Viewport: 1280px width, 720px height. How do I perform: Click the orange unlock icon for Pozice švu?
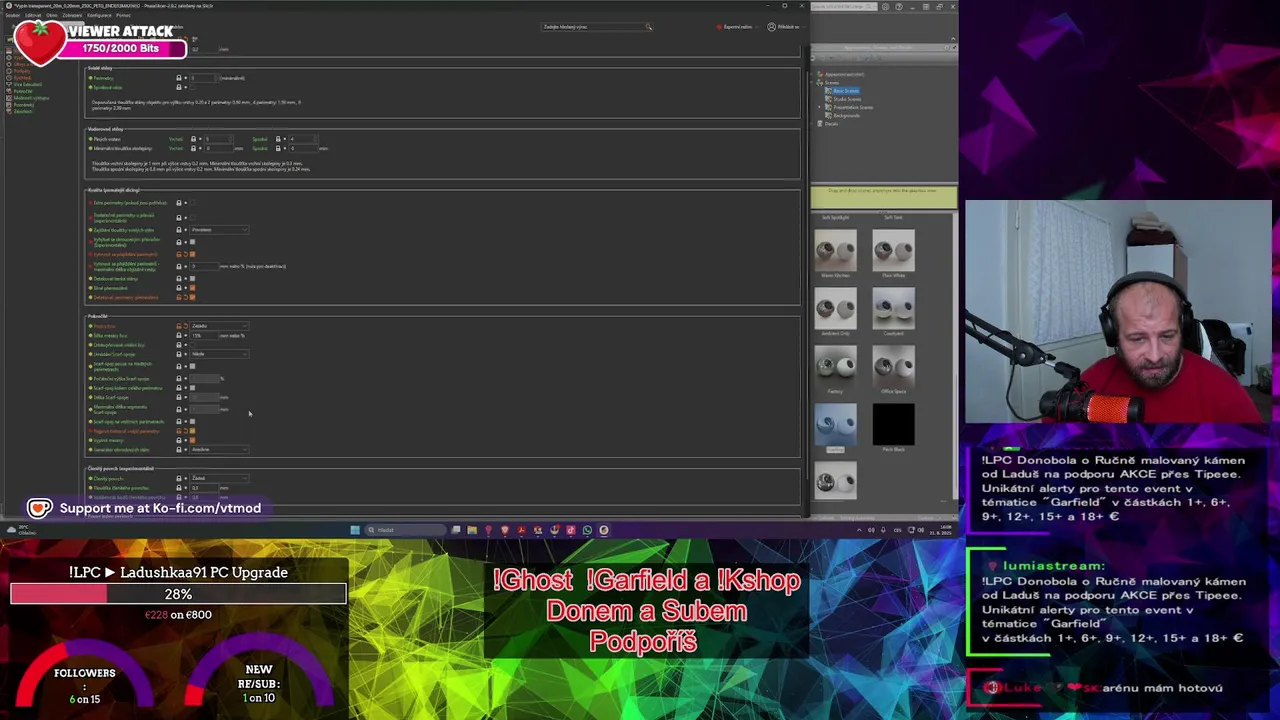(179, 326)
